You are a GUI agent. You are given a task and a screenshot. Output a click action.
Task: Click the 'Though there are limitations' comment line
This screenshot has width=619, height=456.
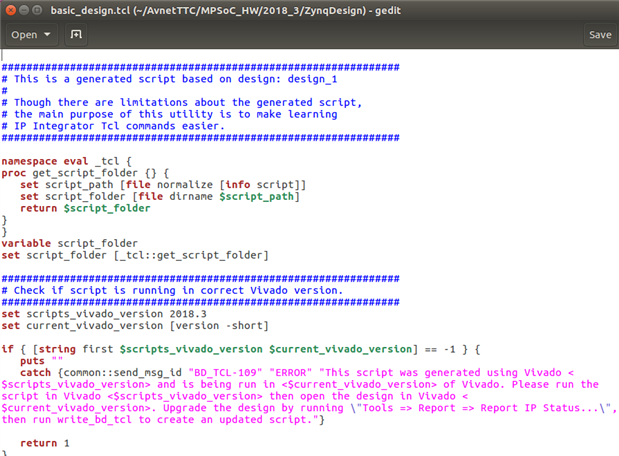pyautogui.click(x=182, y=102)
